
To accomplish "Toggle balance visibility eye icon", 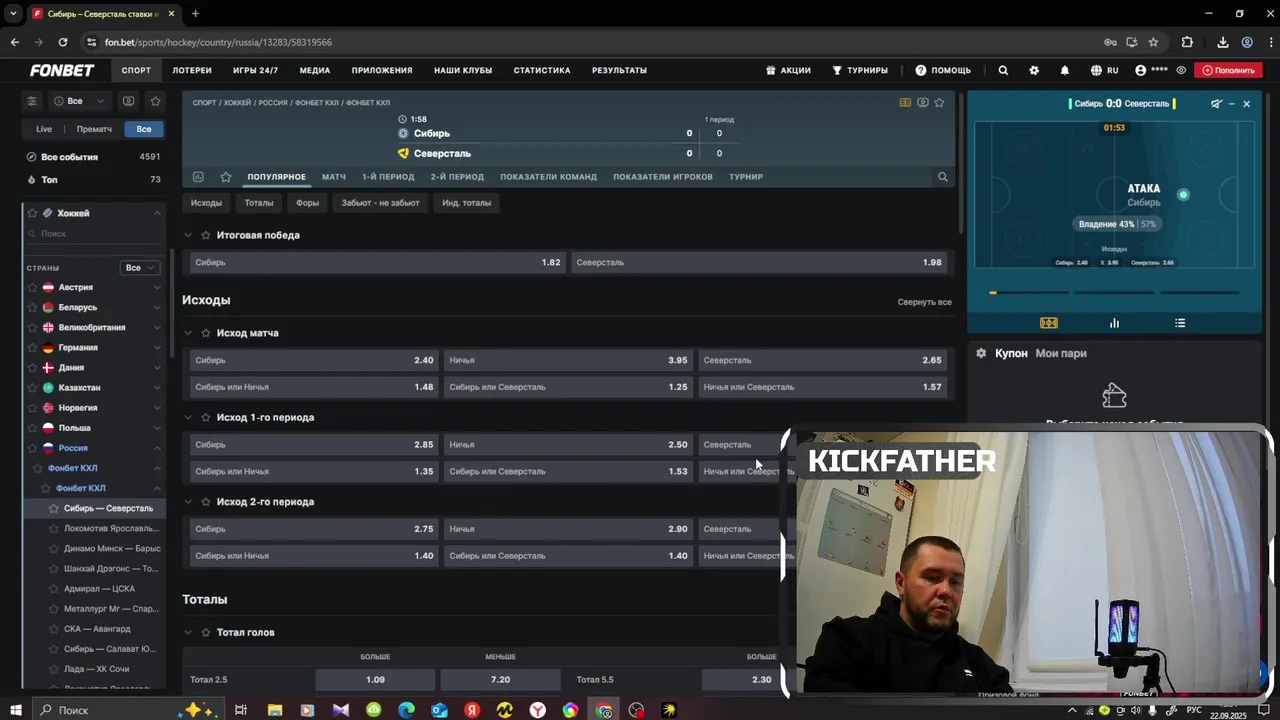I will tap(1181, 70).
